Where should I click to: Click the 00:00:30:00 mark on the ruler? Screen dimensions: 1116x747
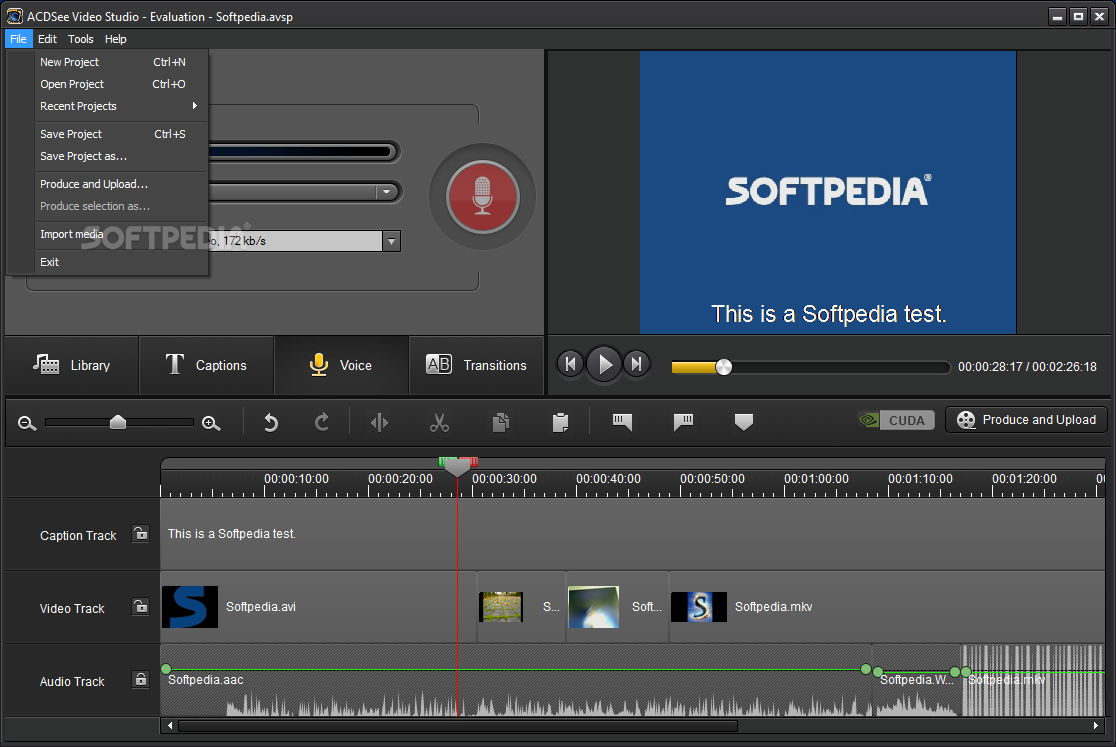pos(504,479)
